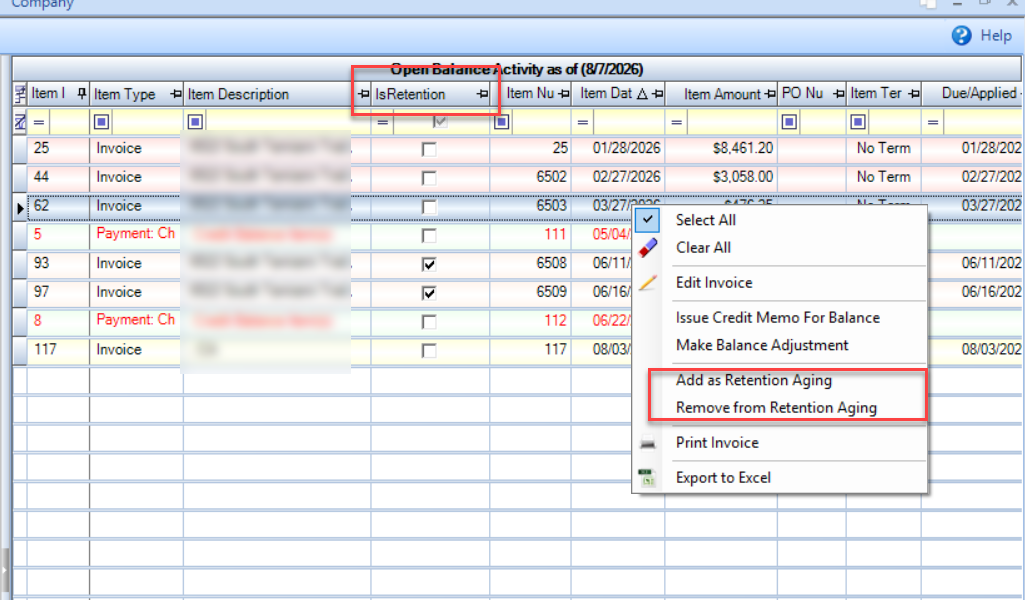
Task: Open Help via the question mark icon
Action: coord(961,35)
